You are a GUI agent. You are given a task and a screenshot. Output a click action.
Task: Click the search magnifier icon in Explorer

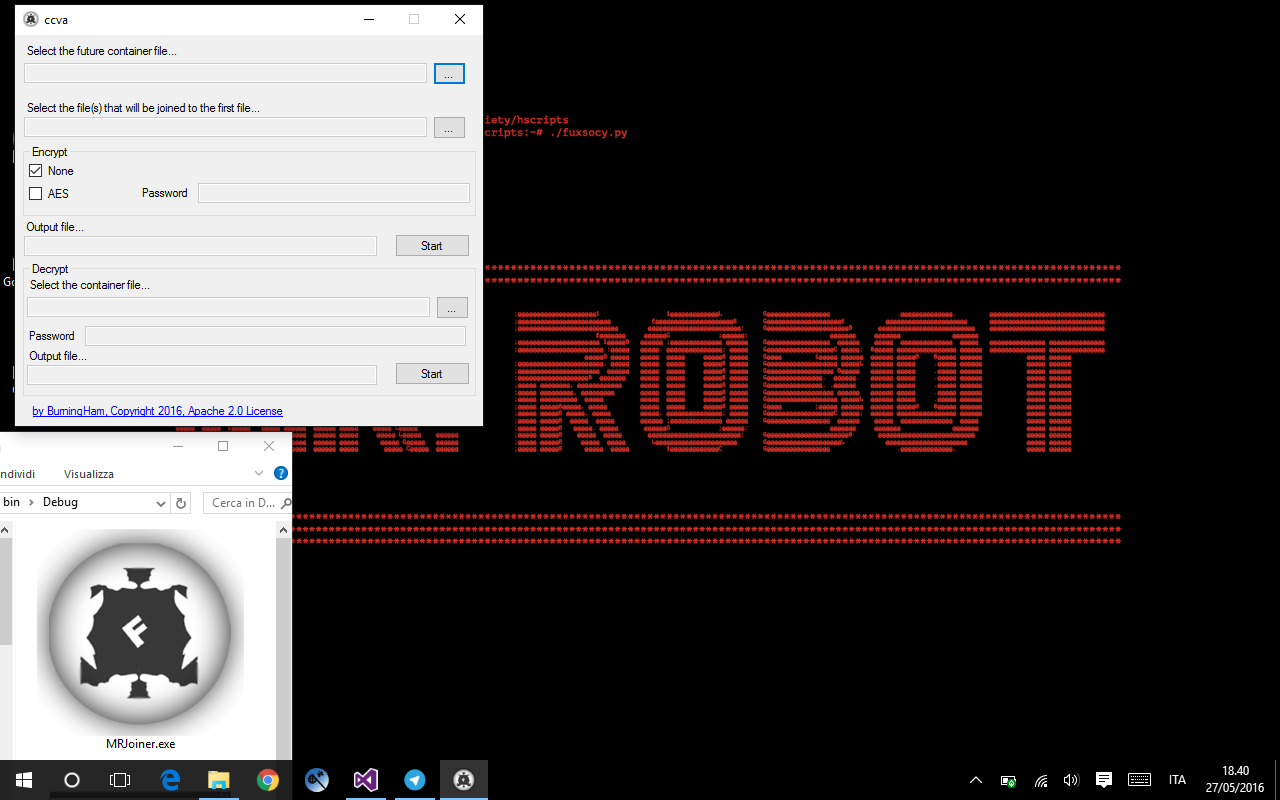(286, 504)
